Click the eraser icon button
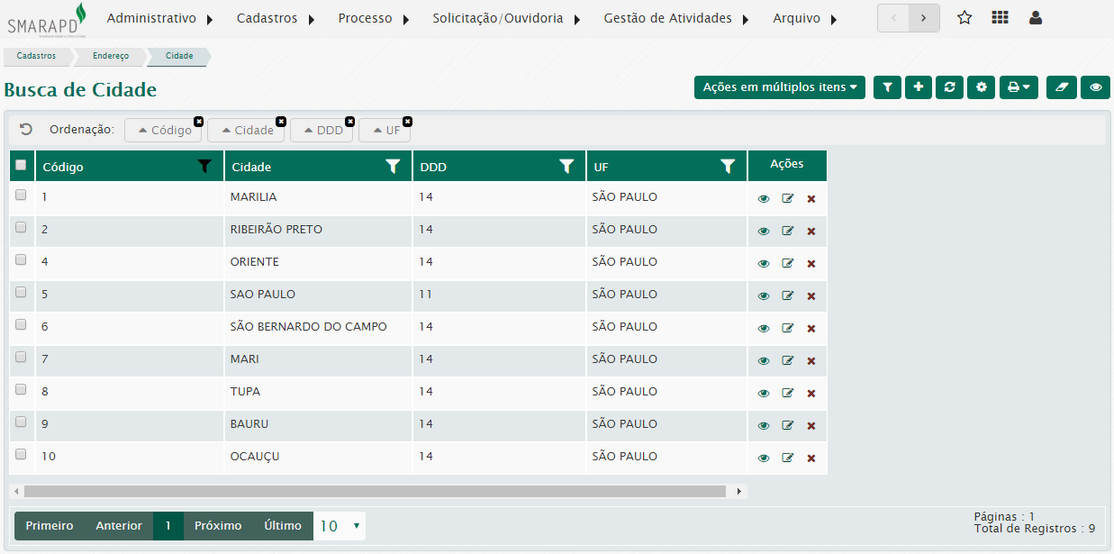Viewport: 1114px width, 554px height. 1062,88
